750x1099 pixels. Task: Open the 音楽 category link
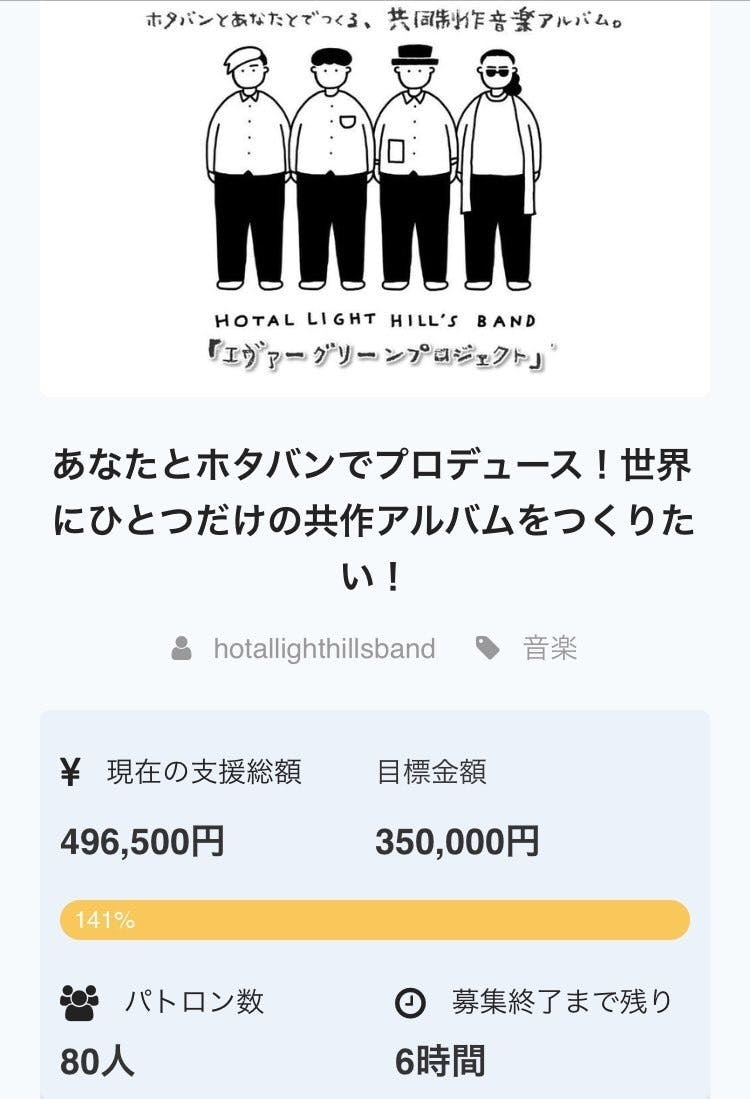(x=550, y=649)
